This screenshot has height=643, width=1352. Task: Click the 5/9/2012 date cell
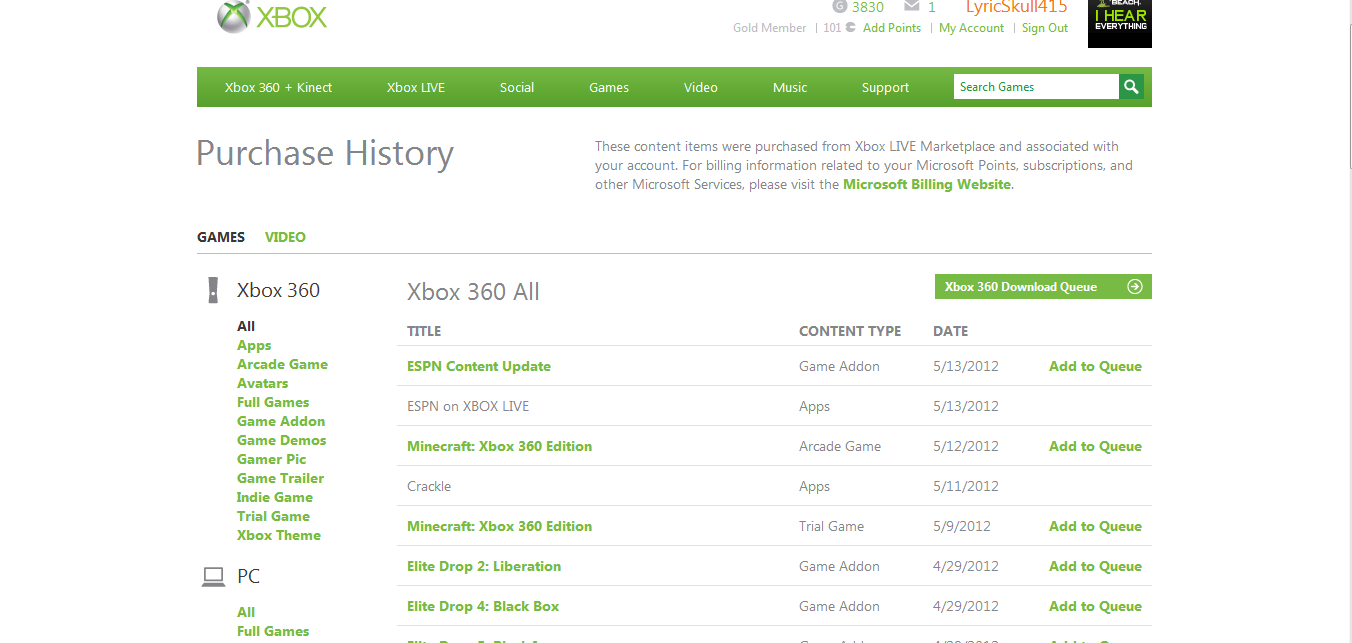pos(962,526)
